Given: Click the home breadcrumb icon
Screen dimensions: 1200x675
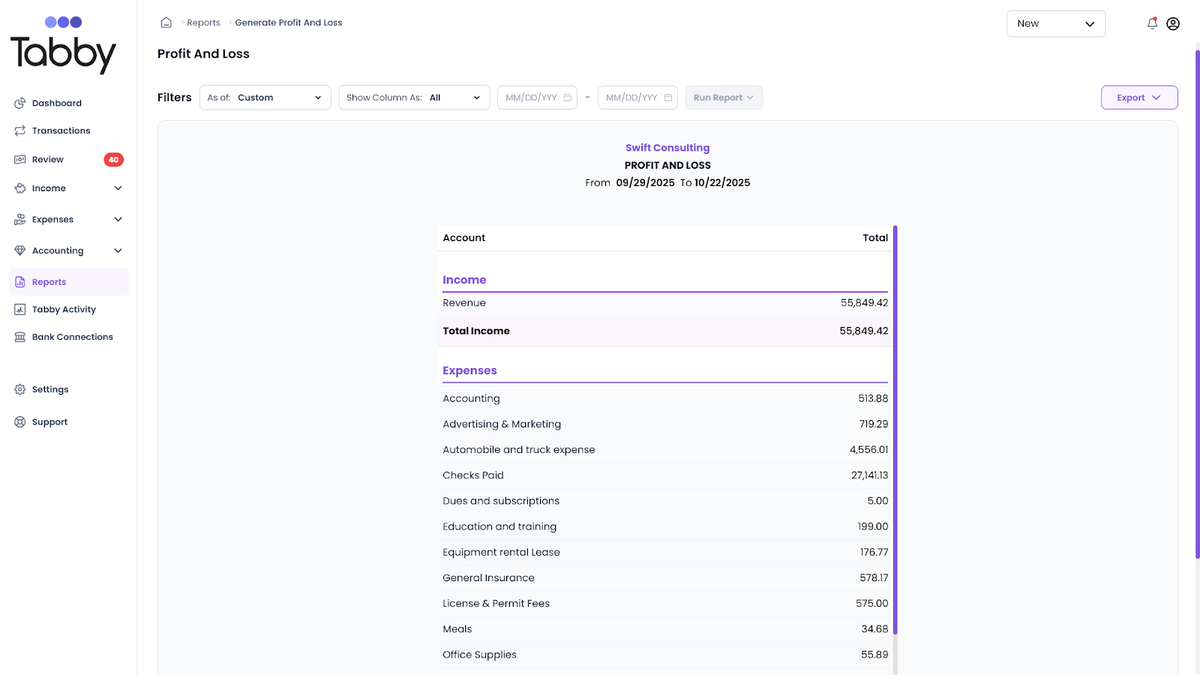Looking at the screenshot, I should point(166,21).
